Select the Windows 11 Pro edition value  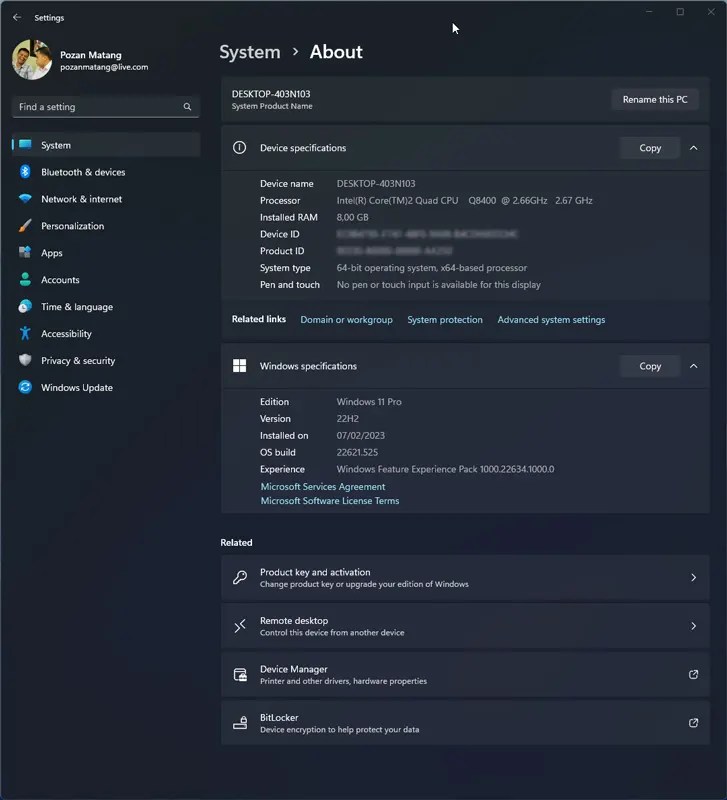click(x=369, y=402)
